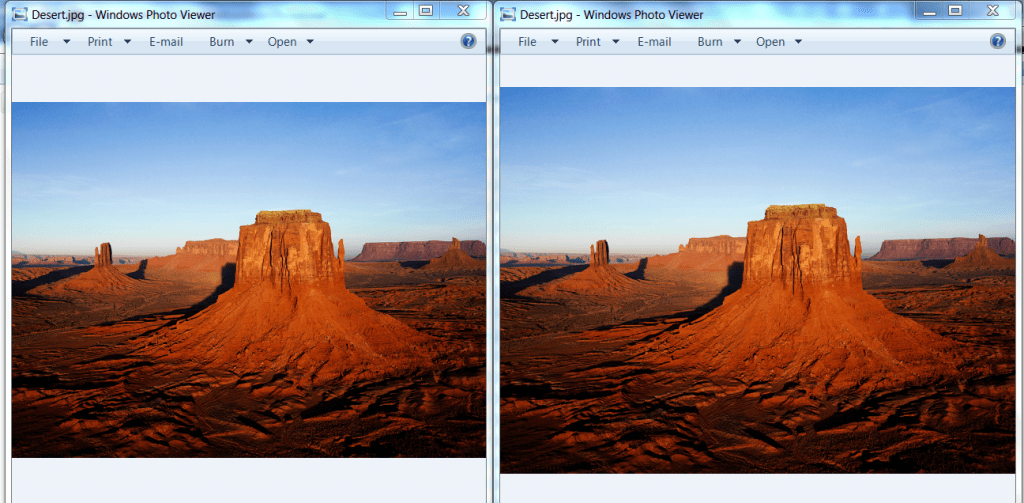Expand Open dropdown arrow in left window
The height and width of the screenshot is (503, 1024).
310,42
